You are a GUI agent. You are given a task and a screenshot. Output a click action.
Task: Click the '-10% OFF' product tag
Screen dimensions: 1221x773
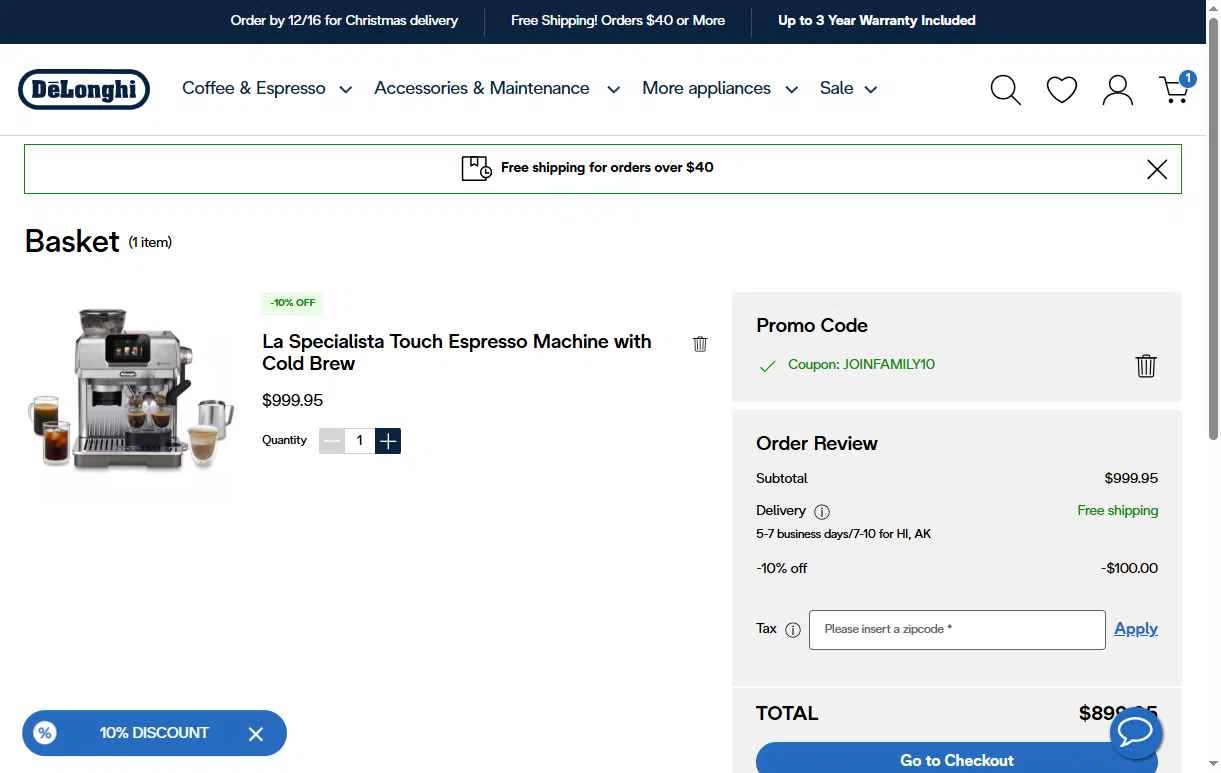(x=292, y=303)
